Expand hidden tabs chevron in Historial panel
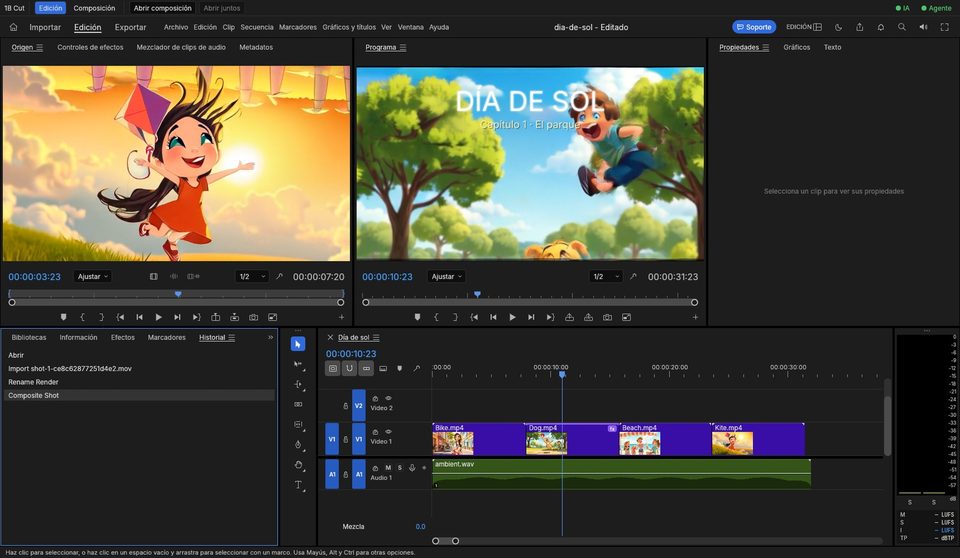 [271, 337]
